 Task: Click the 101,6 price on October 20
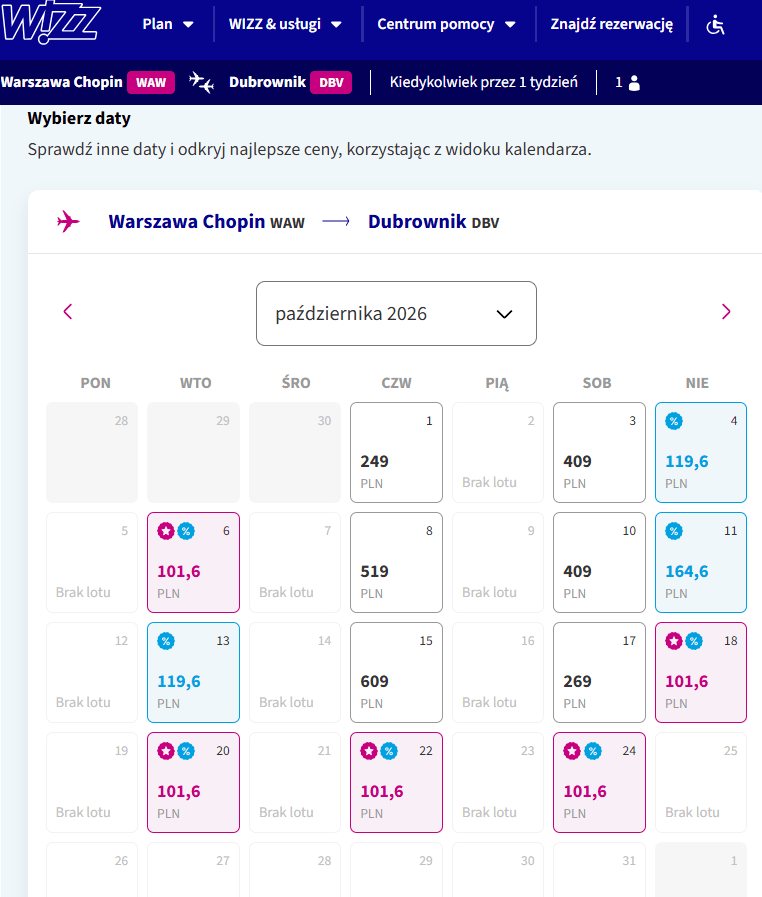point(178,791)
